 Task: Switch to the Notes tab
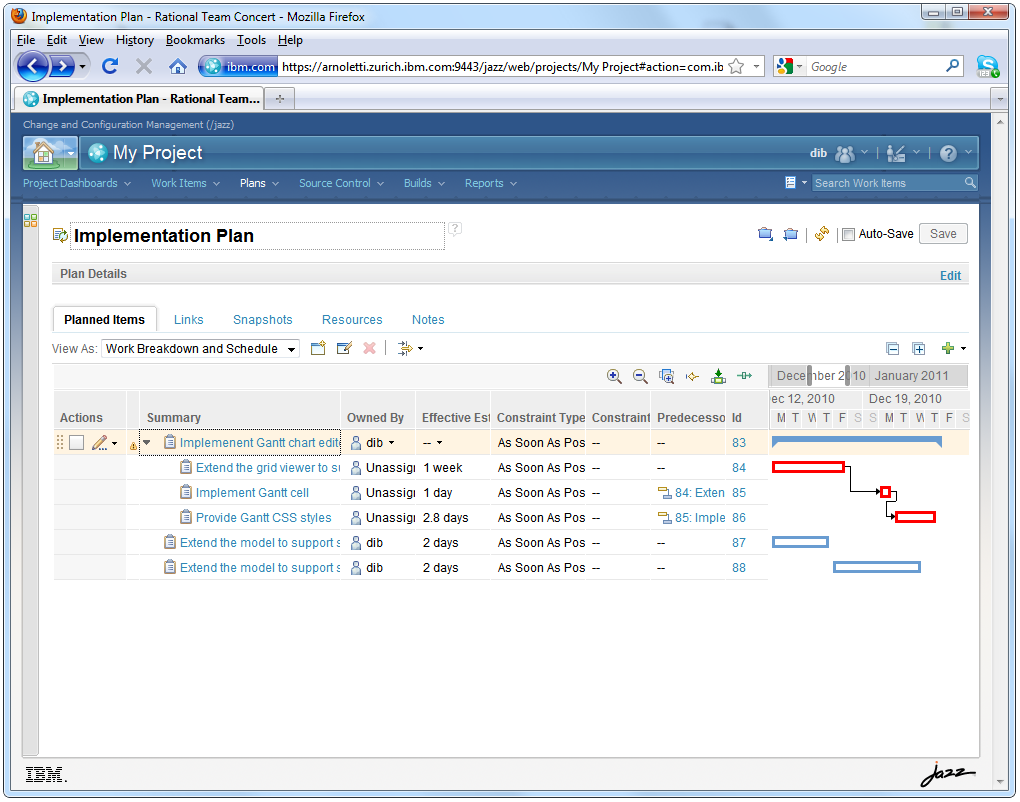click(428, 320)
